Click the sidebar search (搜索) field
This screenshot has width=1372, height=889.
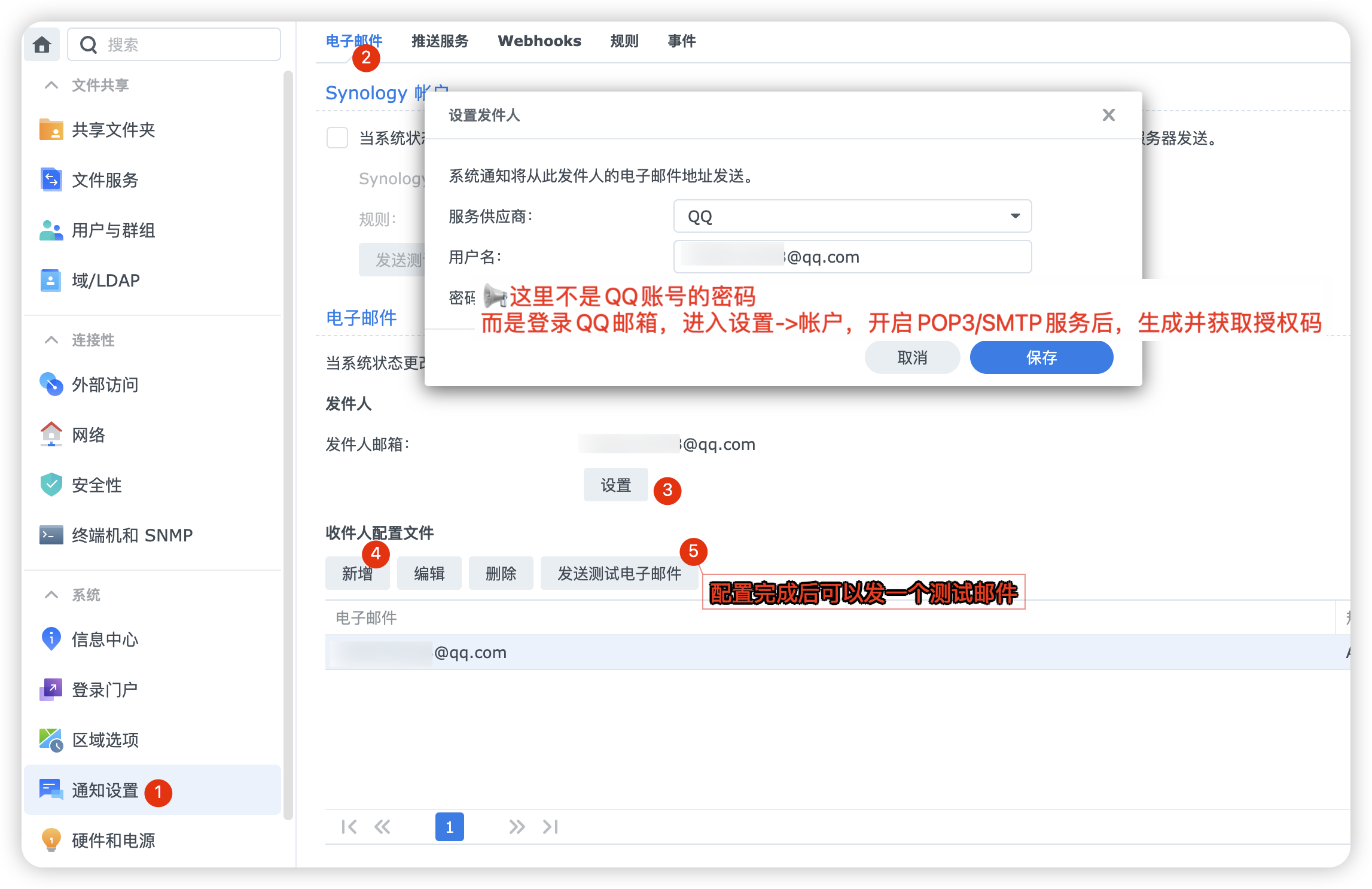coord(174,44)
